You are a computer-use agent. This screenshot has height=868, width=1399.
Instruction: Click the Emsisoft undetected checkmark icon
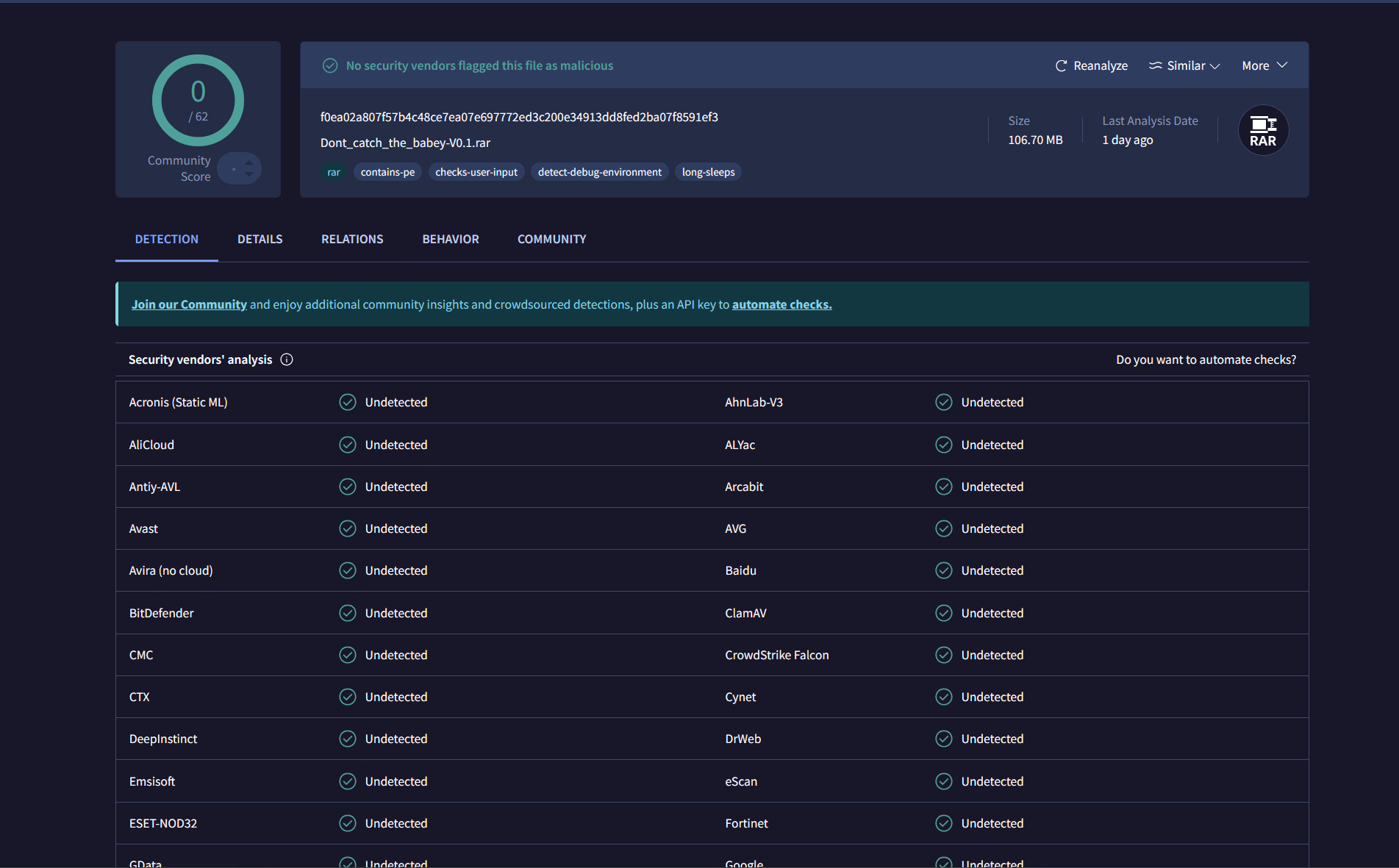click(348, 781)
